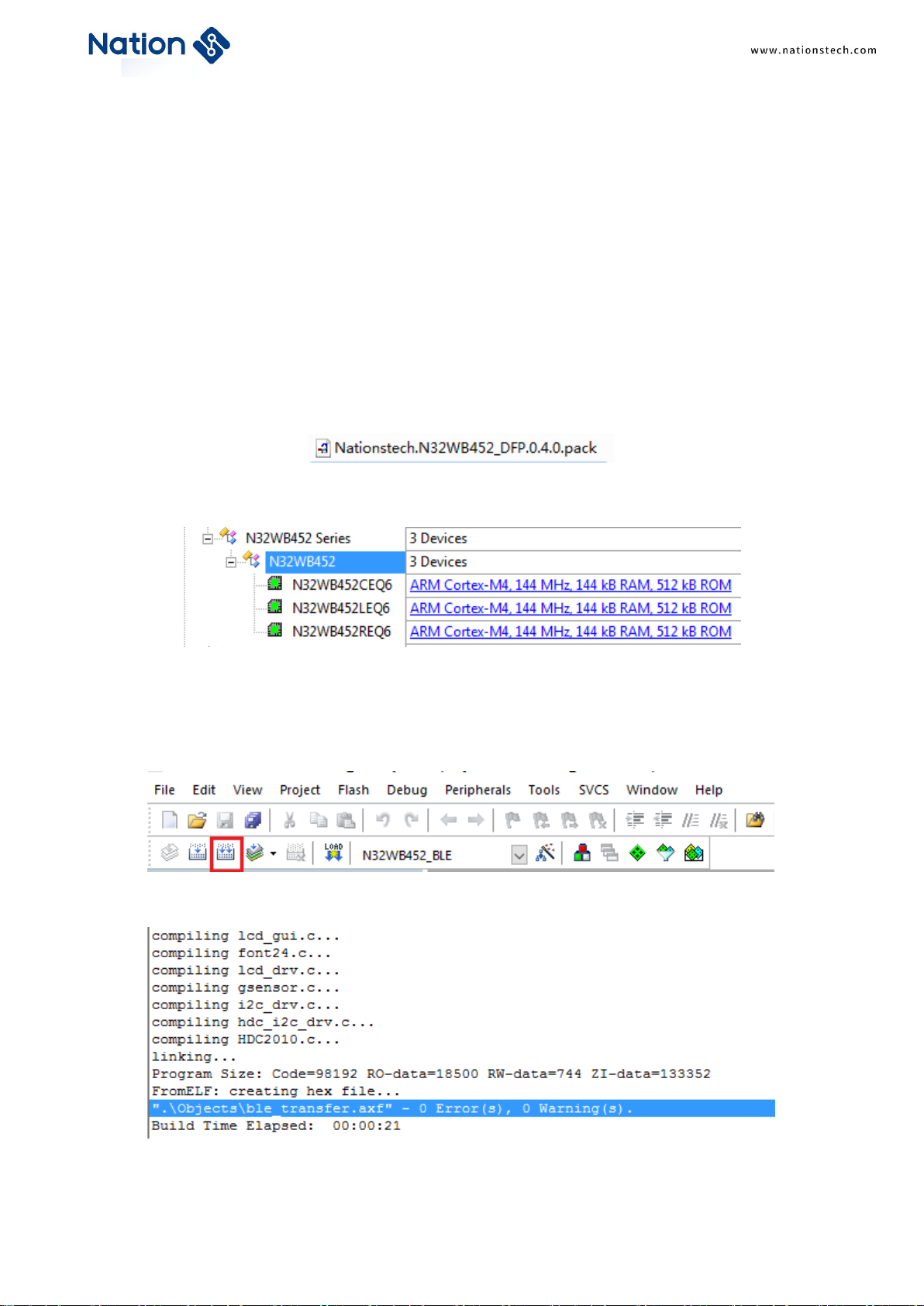Image resolution: width=924 pixels, height=1306 pixels.
Task: Click the green Manage Run-Time Environment icon
Action: point(637,853)
